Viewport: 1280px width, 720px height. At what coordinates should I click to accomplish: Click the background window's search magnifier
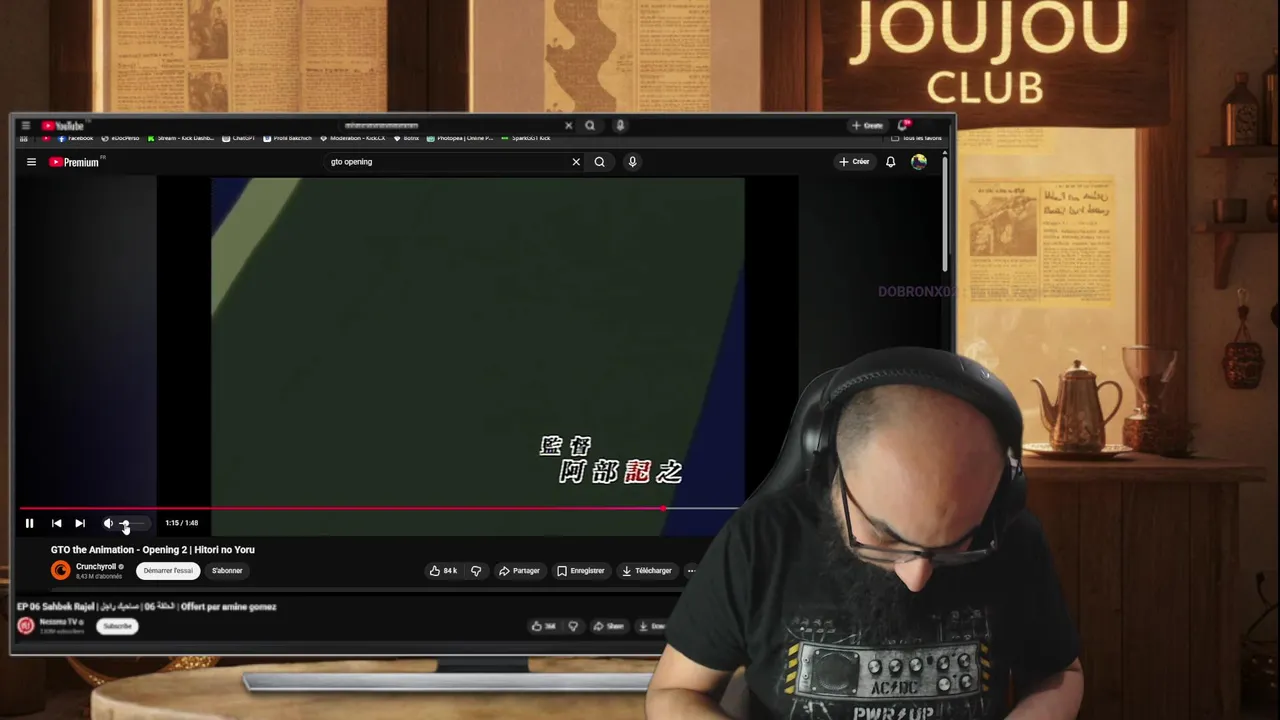coord(590,126)
